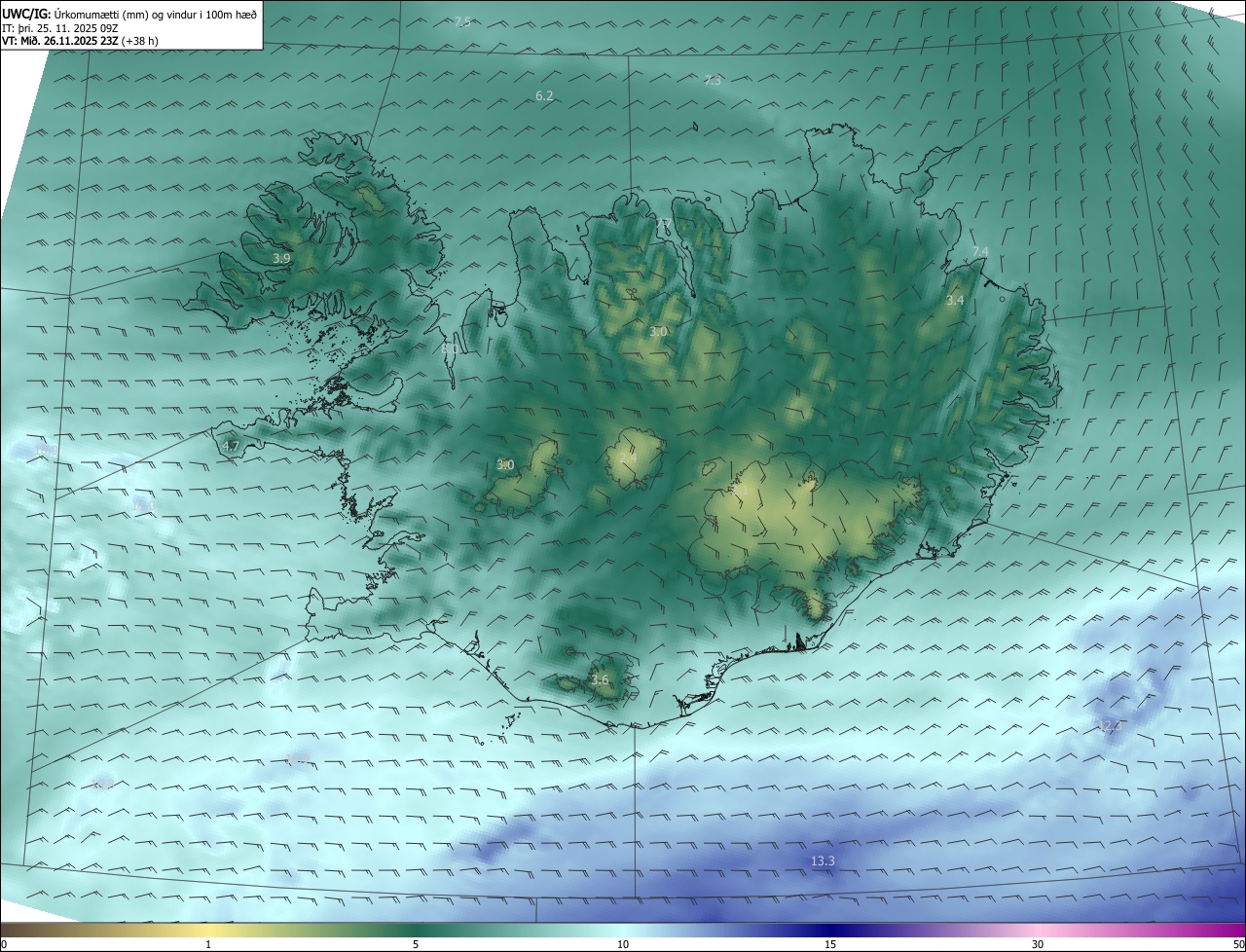Click the 13.3 value label

point(823,860)
